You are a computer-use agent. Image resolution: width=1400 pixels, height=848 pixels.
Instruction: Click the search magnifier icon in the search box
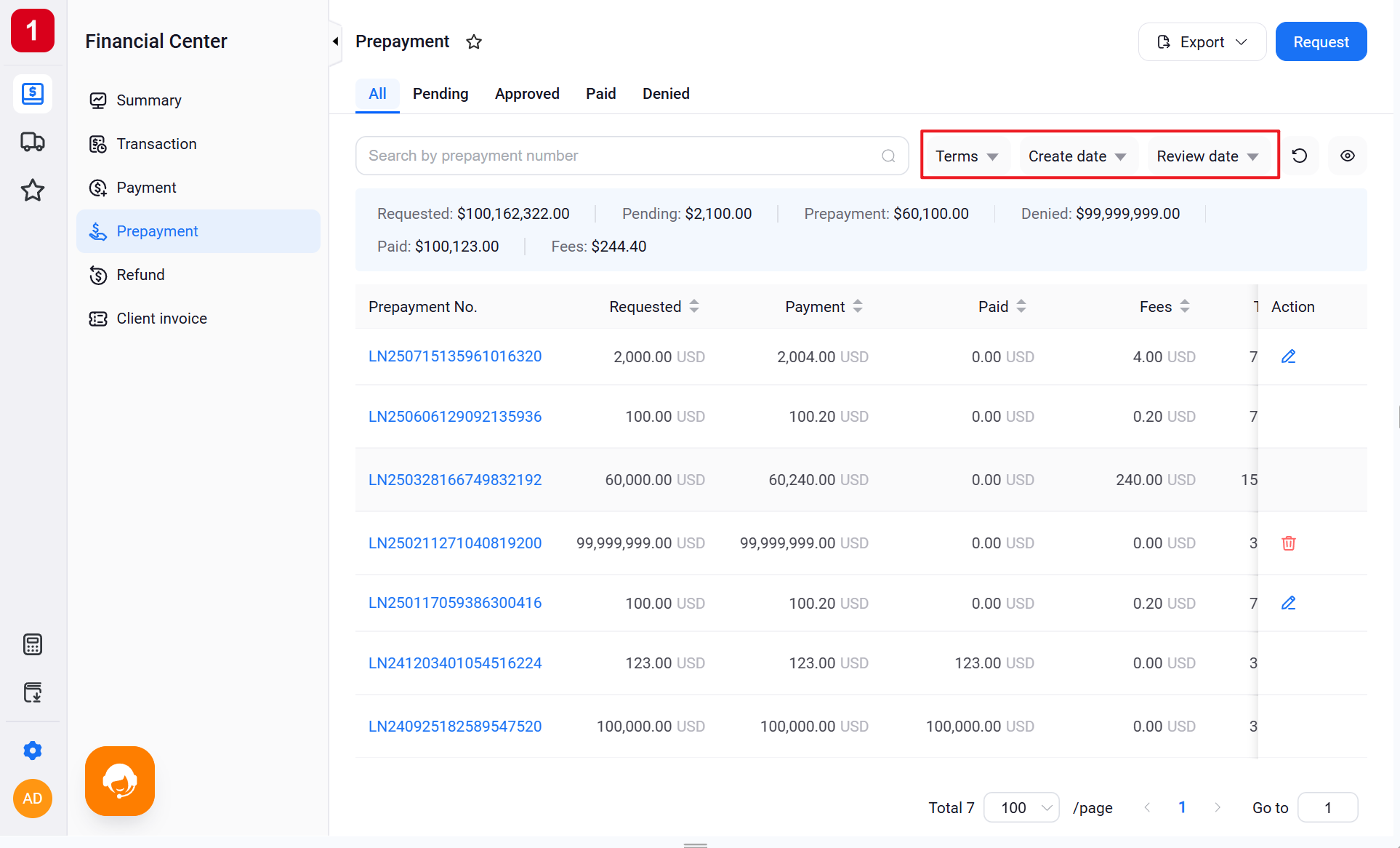888,156
